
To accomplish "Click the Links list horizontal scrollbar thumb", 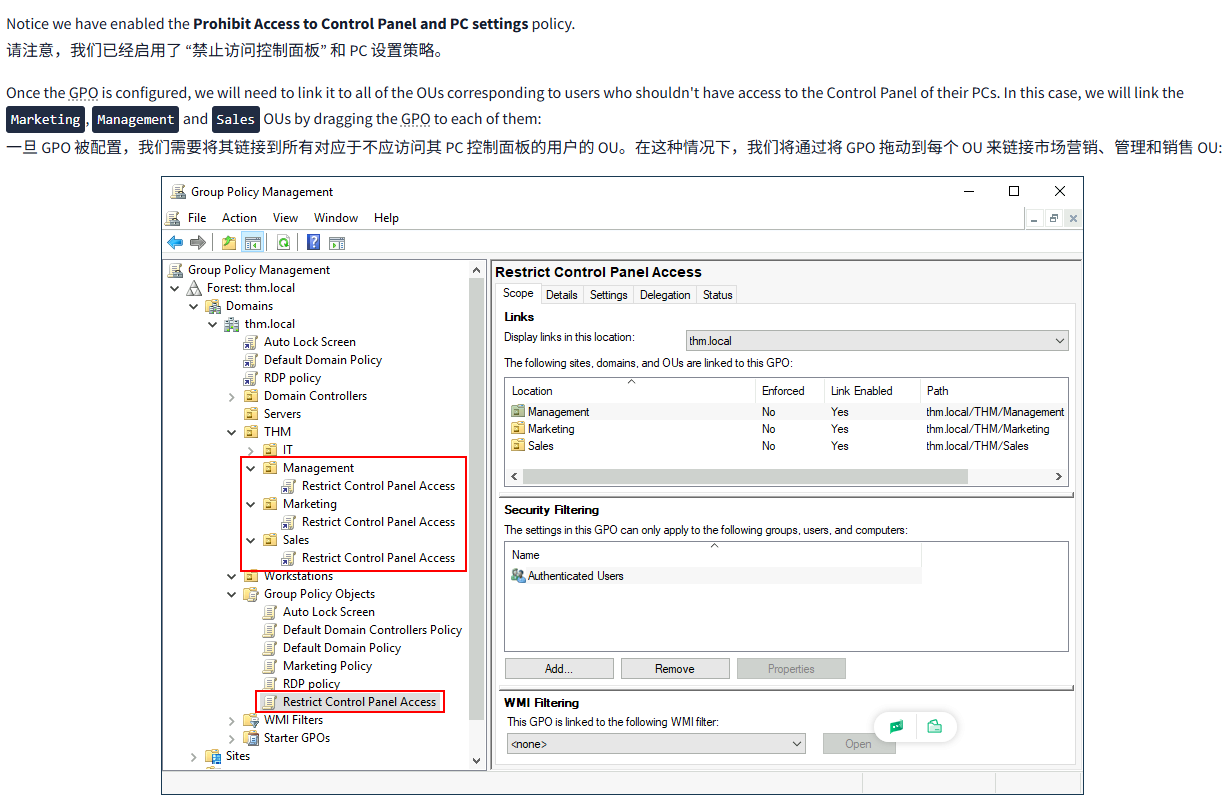I will pyautogui.click(x=745, y=477).
